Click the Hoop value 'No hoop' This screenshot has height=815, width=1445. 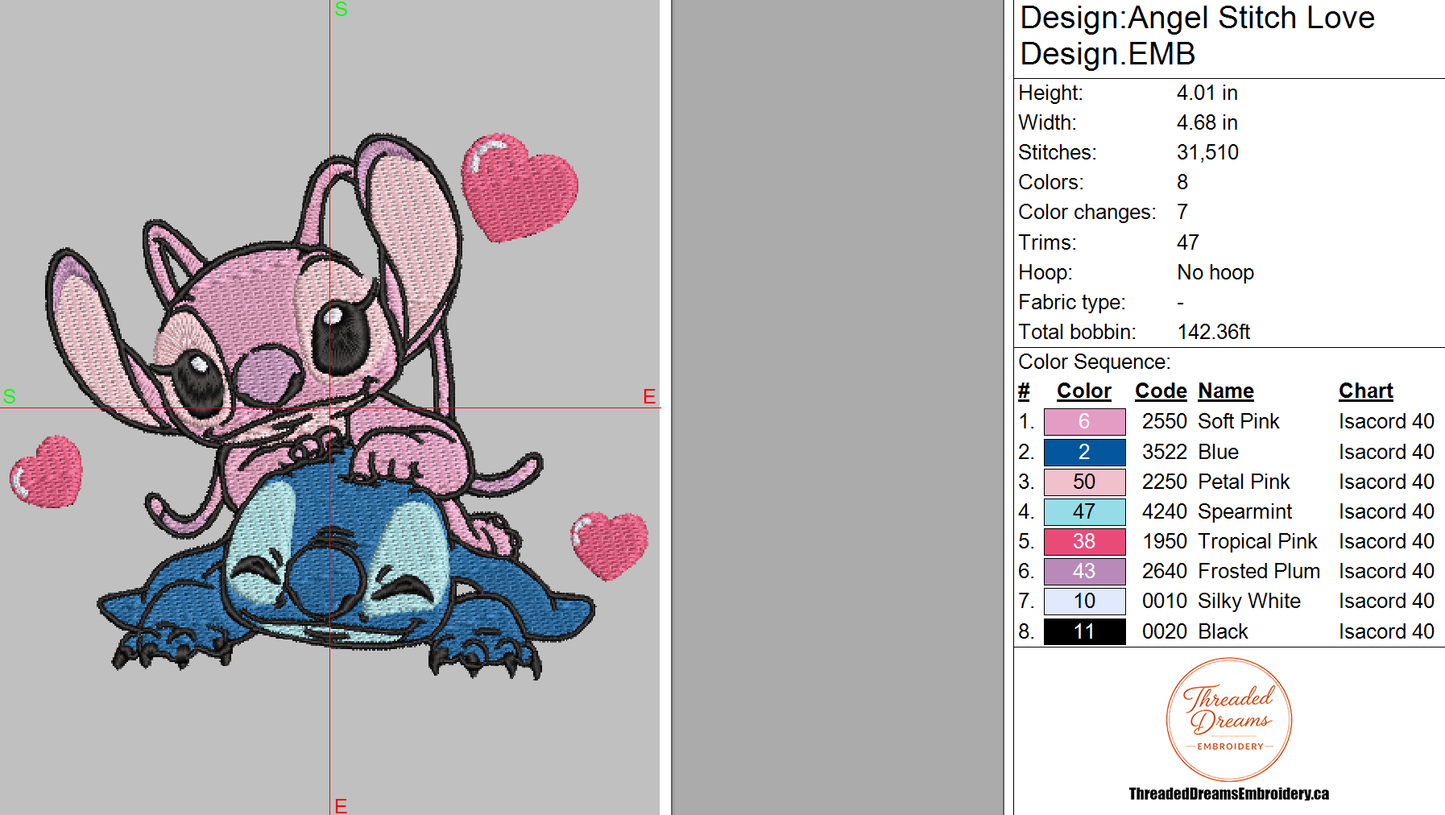1215,273
